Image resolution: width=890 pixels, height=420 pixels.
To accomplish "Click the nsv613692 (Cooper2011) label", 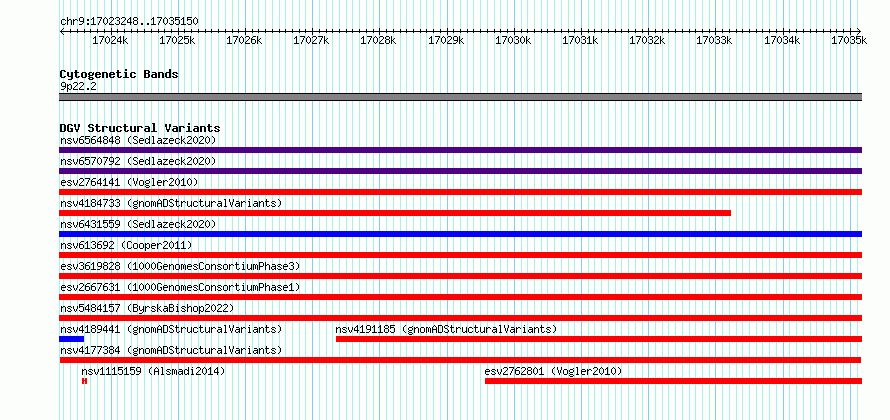I will (x=127, y=245).
